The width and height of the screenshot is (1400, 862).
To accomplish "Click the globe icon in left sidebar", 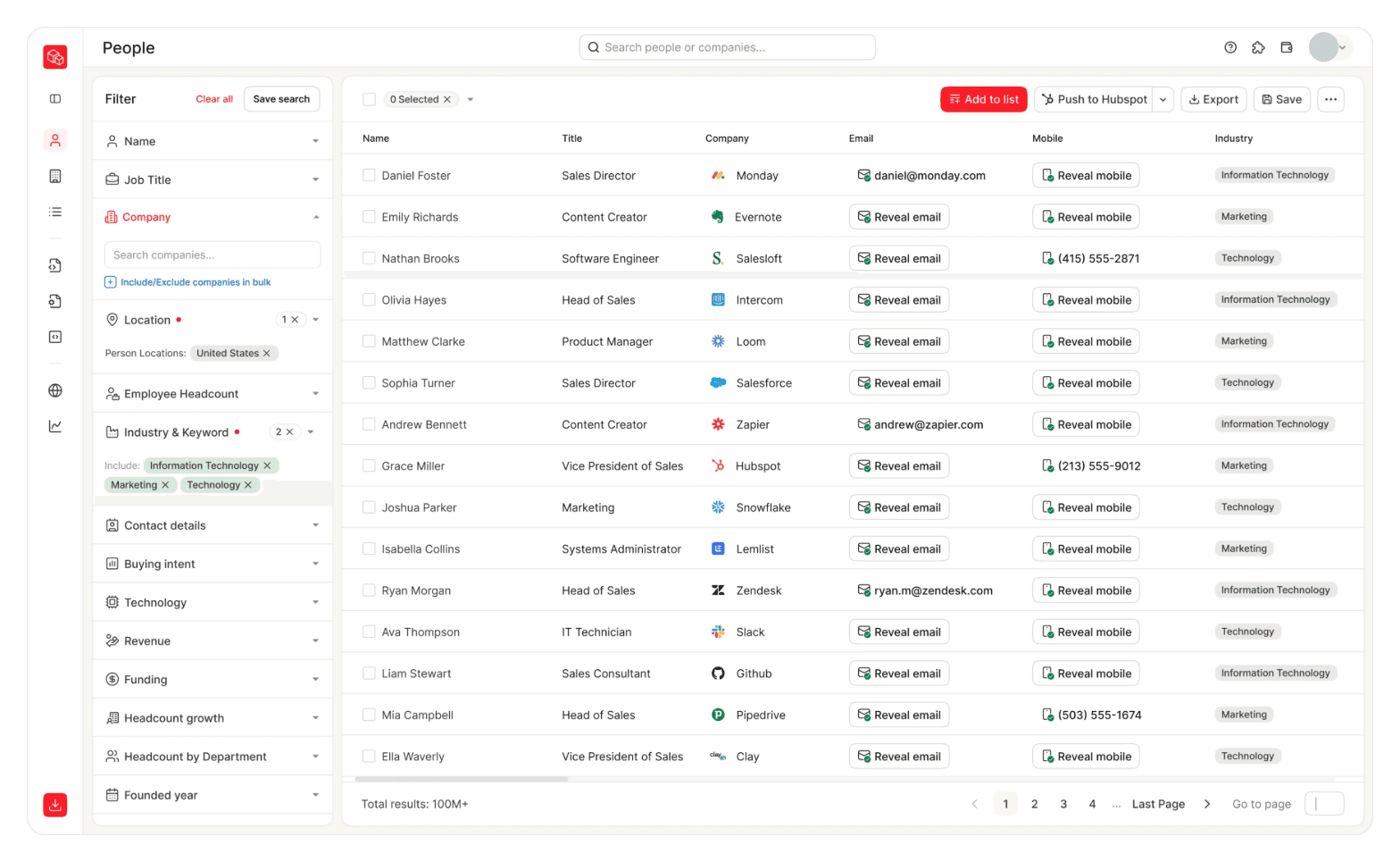I will coord(55,390).
